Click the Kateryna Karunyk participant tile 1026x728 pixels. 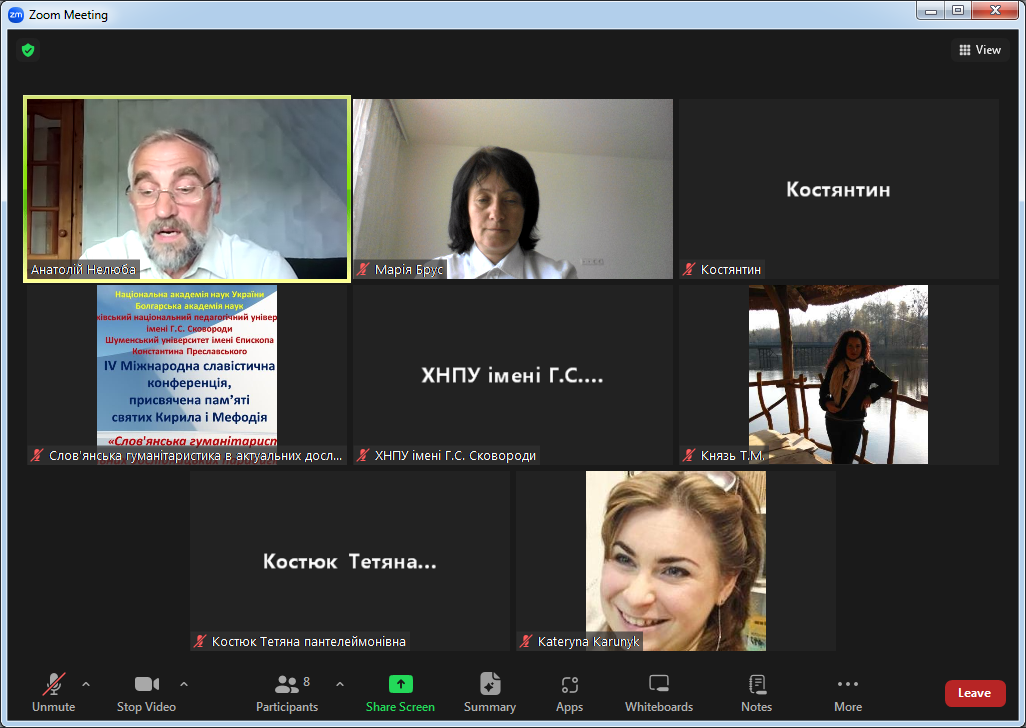[x=676, y=560]
